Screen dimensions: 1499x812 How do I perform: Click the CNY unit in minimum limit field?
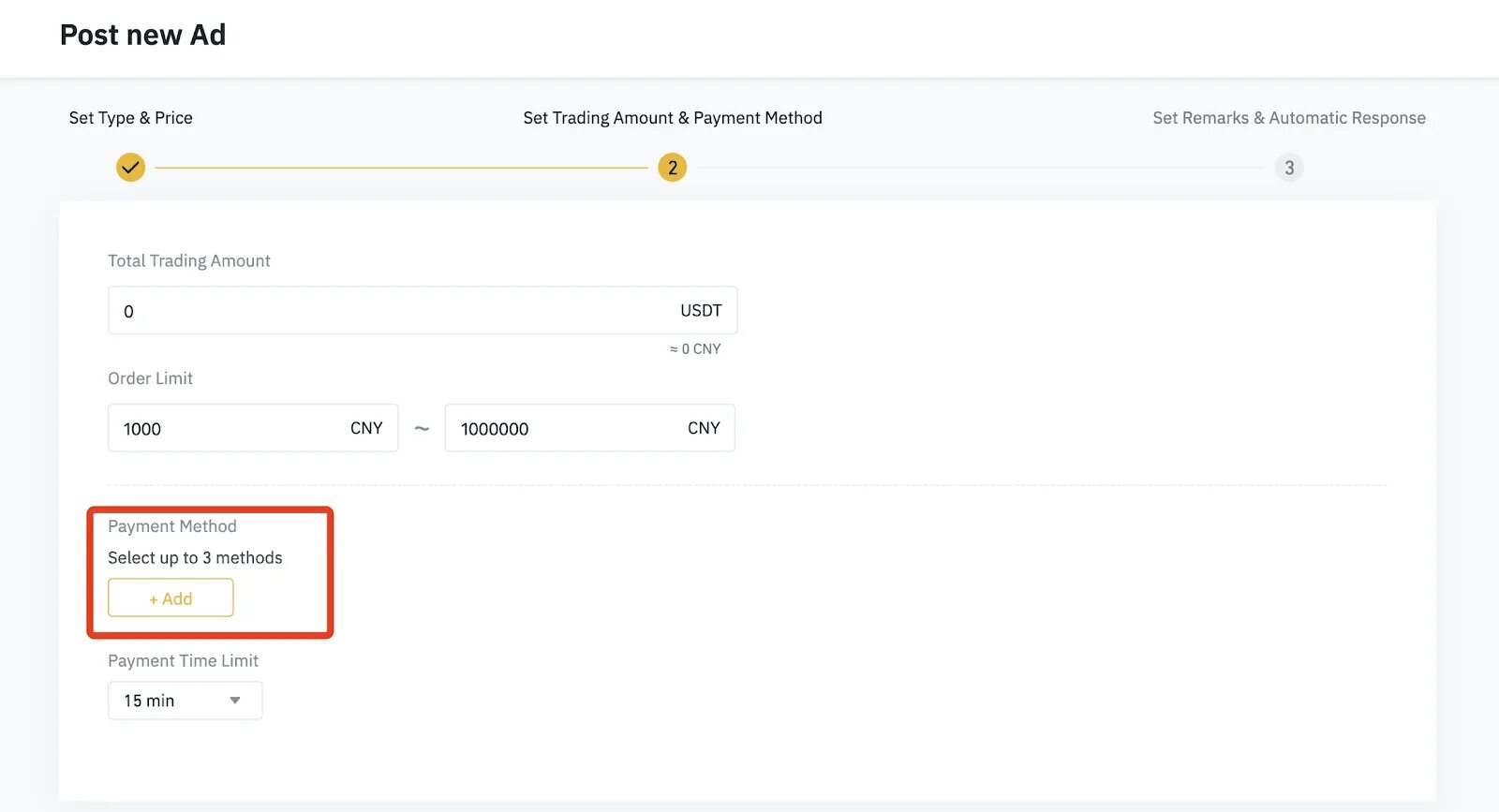366,428
